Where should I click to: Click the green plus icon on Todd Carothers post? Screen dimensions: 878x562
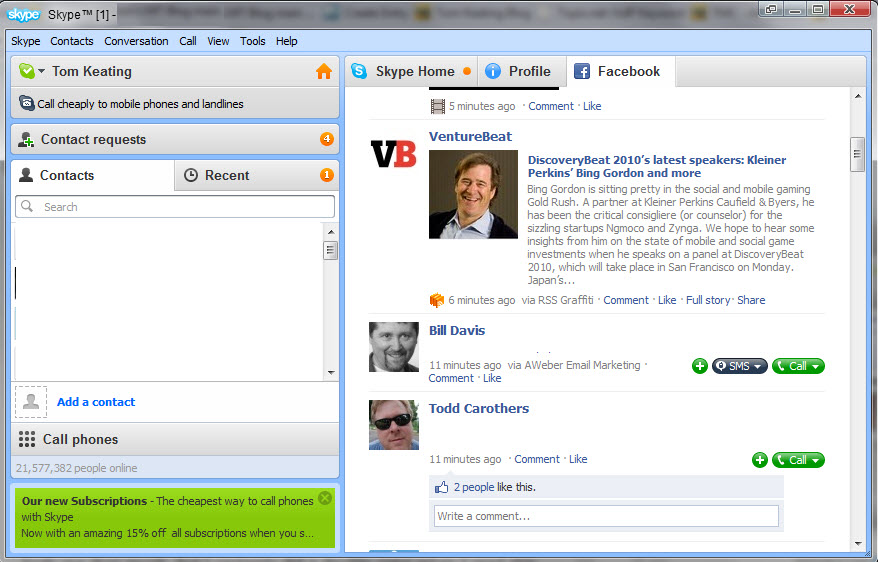point(760,460)
